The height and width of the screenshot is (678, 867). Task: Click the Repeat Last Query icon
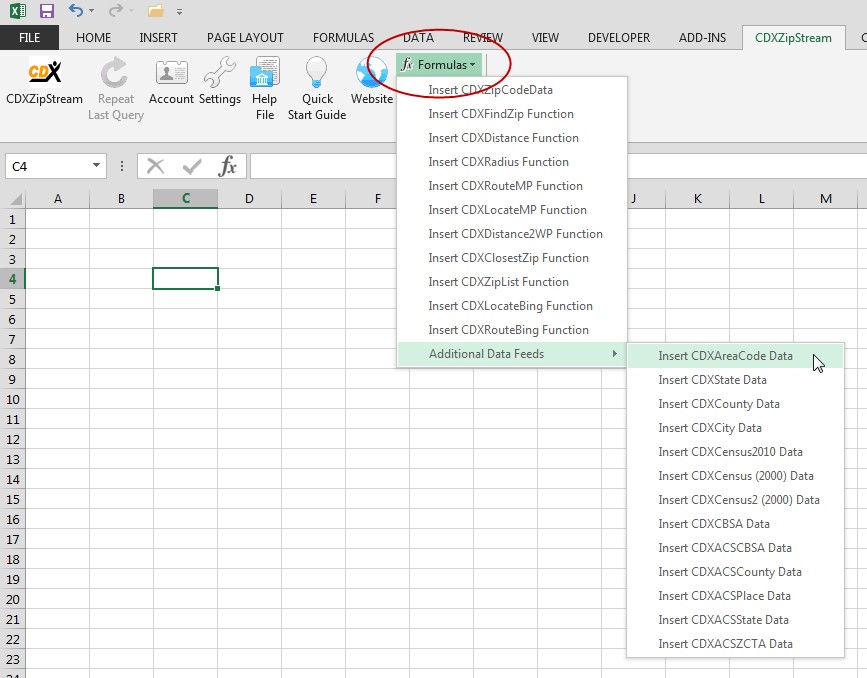pyautogui.click(x=114, y=72)
